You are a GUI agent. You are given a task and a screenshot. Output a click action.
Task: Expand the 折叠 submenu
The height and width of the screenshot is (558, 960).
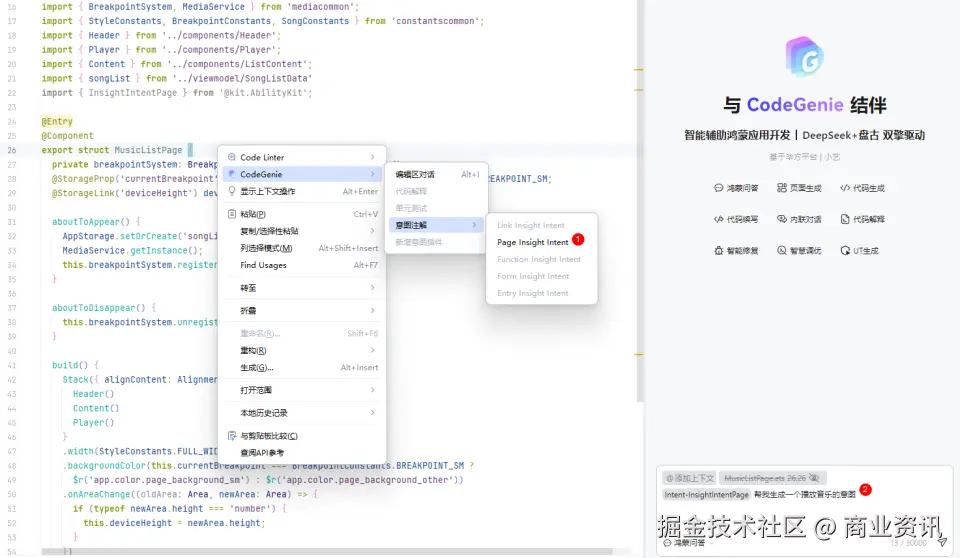pos(302,311)
